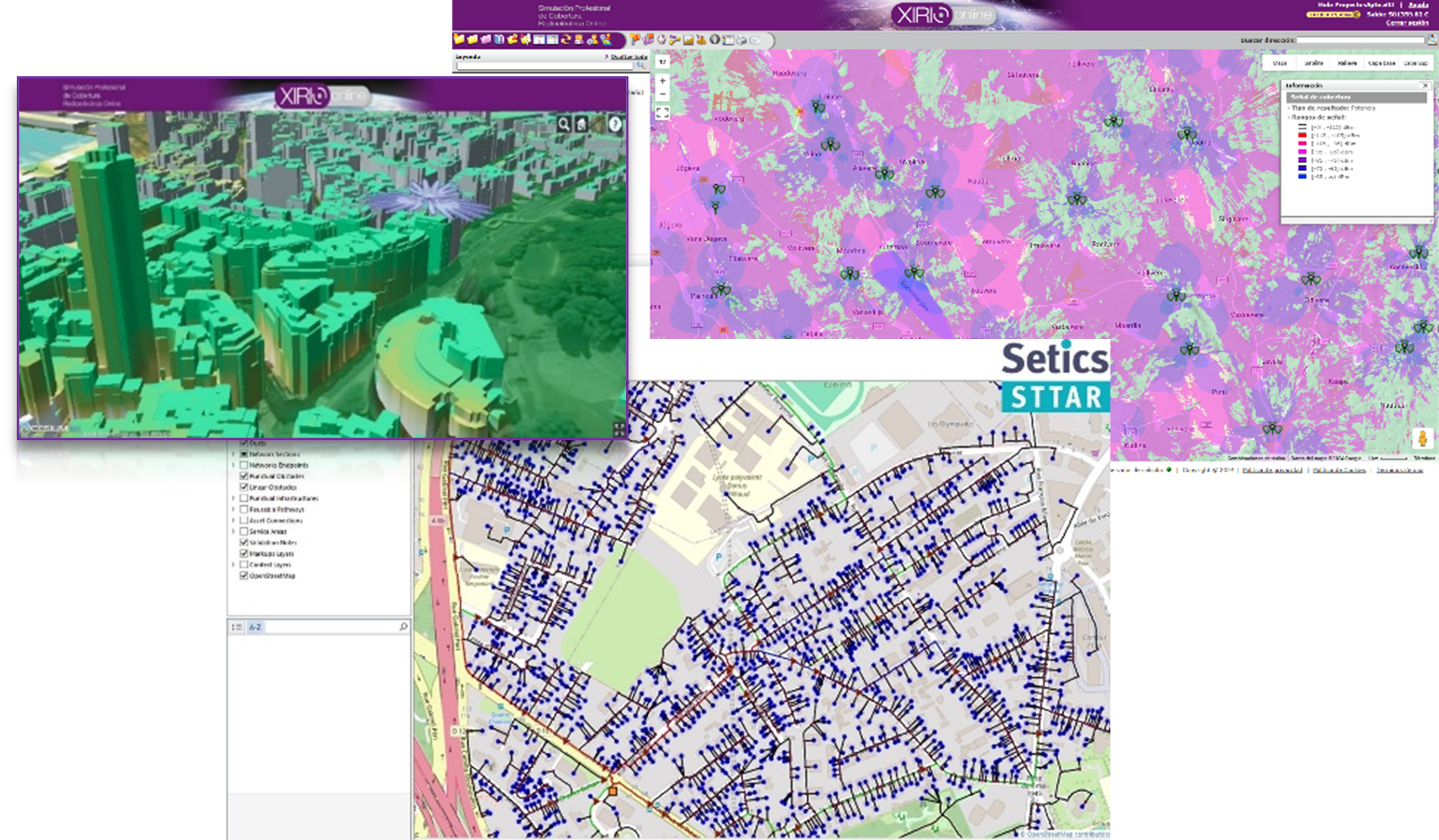Image resolution: width=1439 pixels, height=840 pixels.
Task: Toggle fullscreen on the XIRIO coverage map
Action: [662, 113]
